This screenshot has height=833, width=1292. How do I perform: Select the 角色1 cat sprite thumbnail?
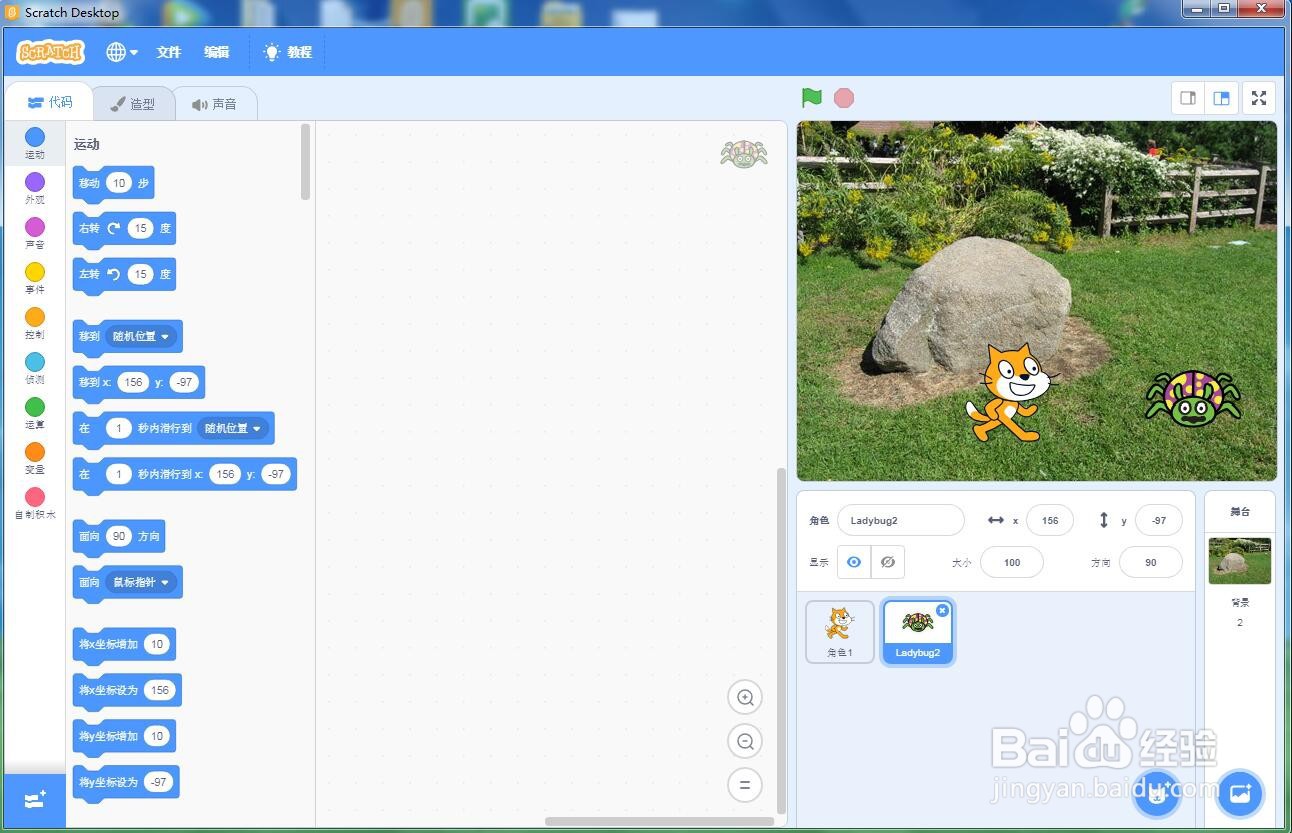(x=840, y=632)
